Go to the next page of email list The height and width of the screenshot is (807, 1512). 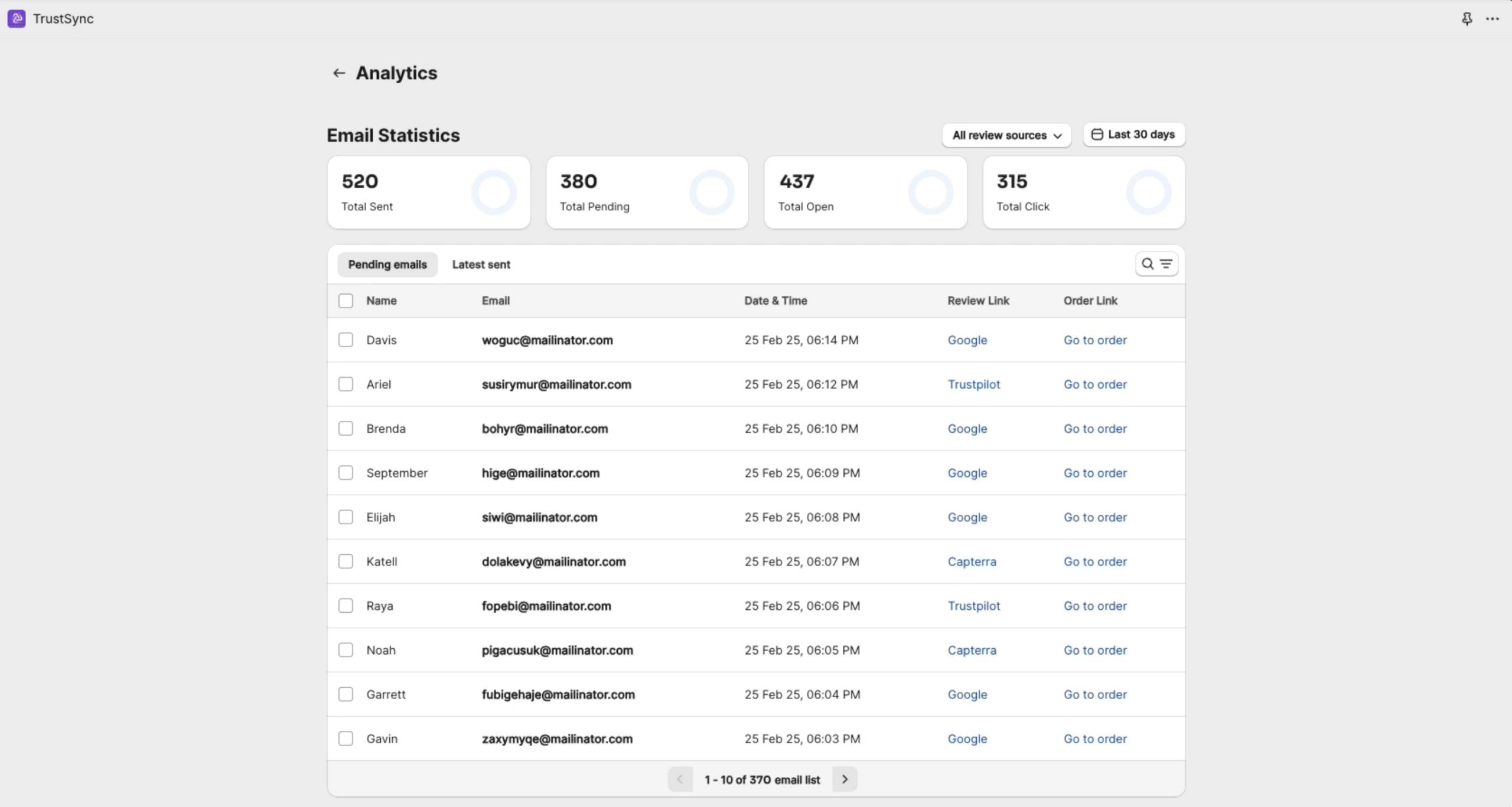845,779
